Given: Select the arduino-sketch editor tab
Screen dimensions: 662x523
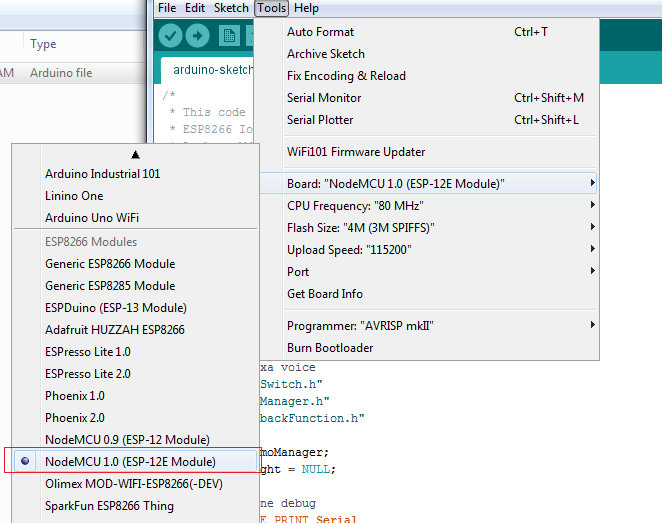Looking at the screenshot, I should point(207,70).
